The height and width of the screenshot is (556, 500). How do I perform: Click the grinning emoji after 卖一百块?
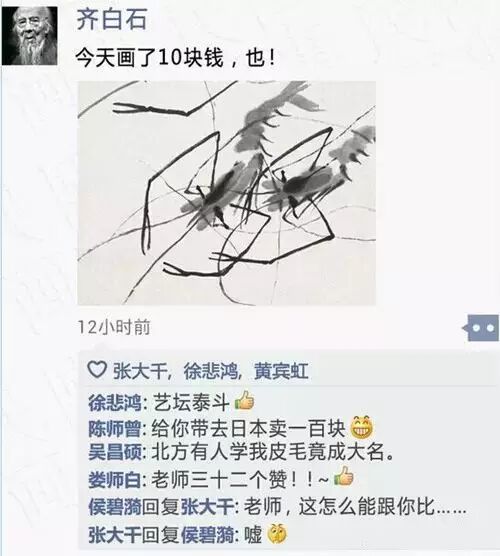click(x=362, y=427)
